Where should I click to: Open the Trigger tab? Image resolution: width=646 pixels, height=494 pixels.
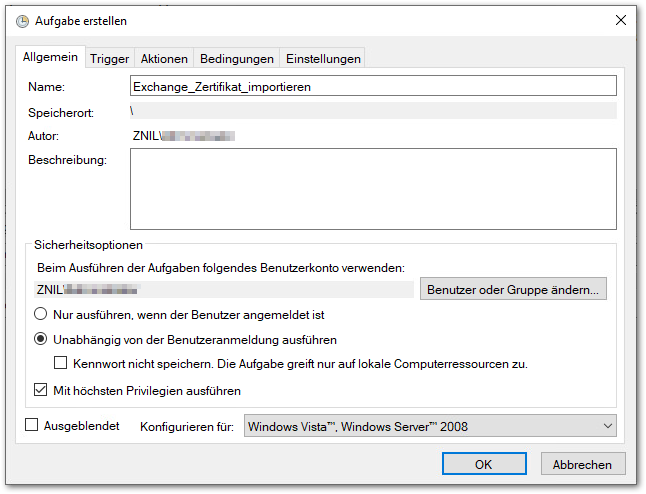109,59
